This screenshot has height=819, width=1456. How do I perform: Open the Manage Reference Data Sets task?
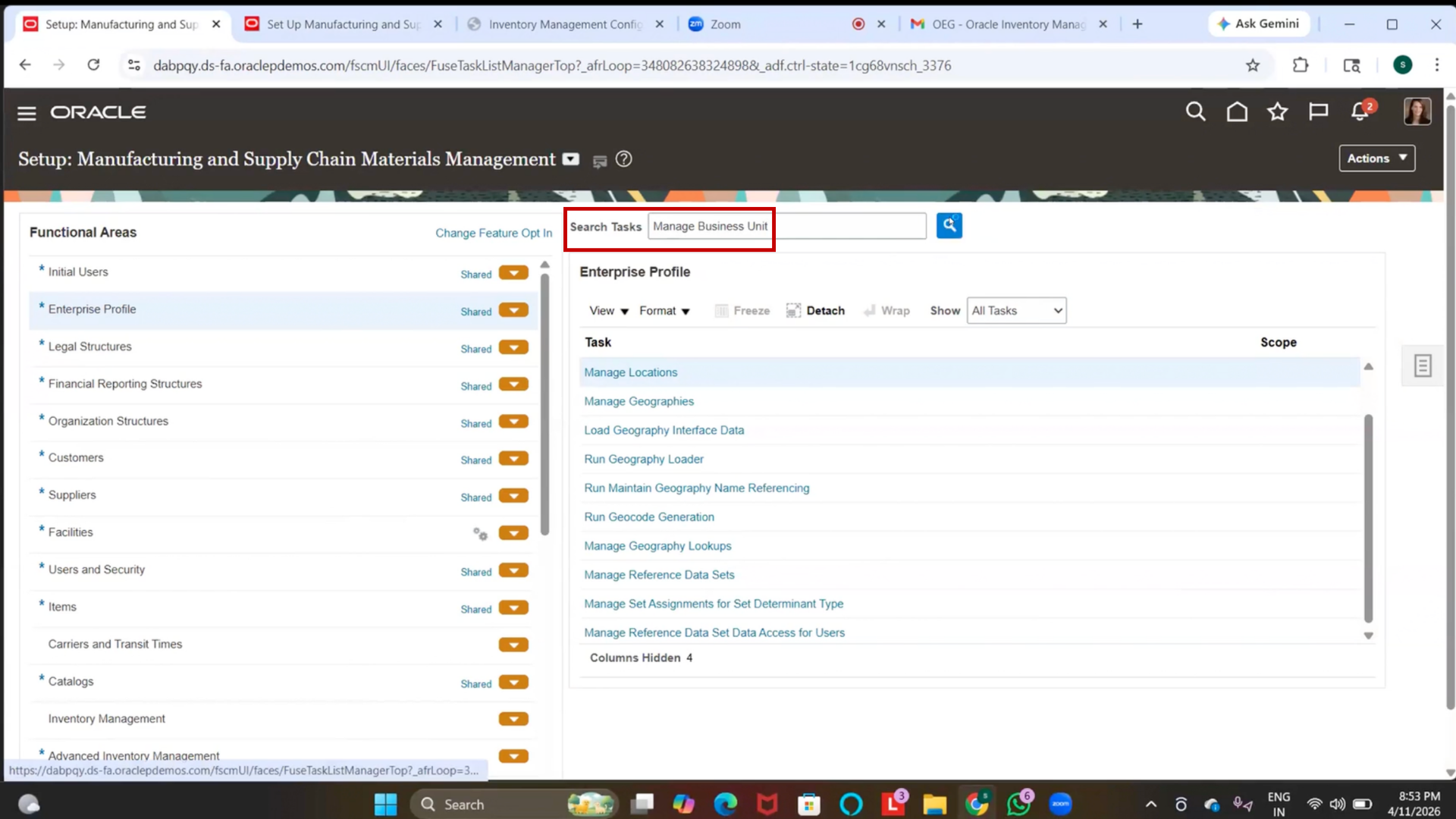point(659,575)
